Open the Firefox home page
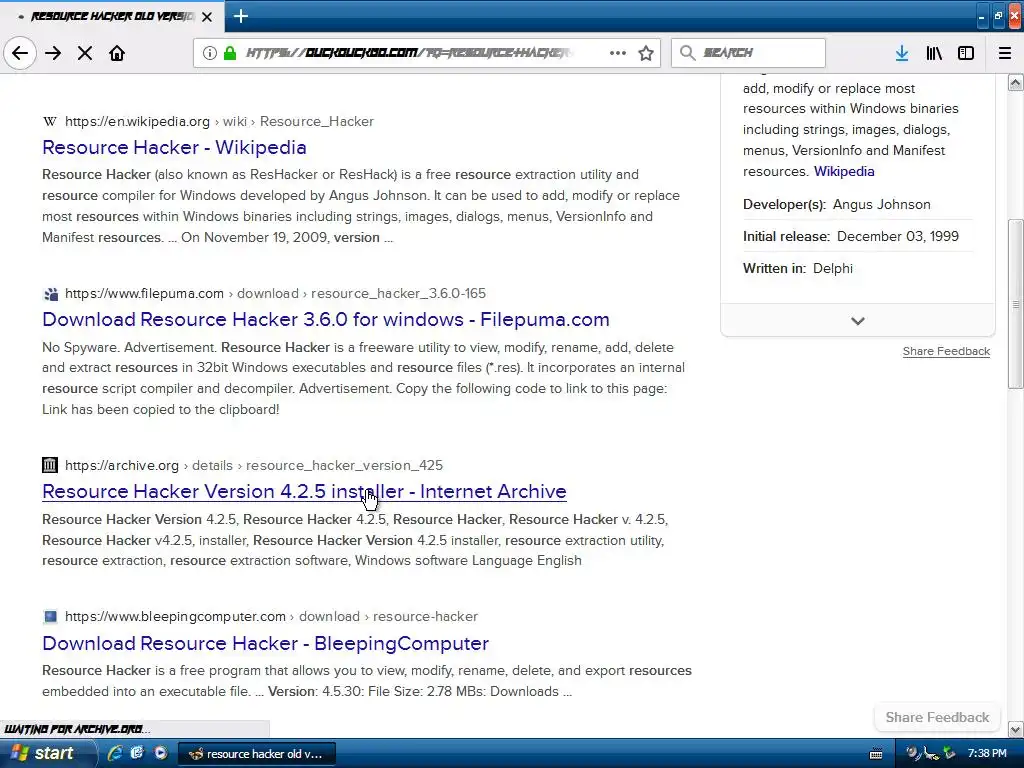Screen dimensions: 1024x768 117,53
